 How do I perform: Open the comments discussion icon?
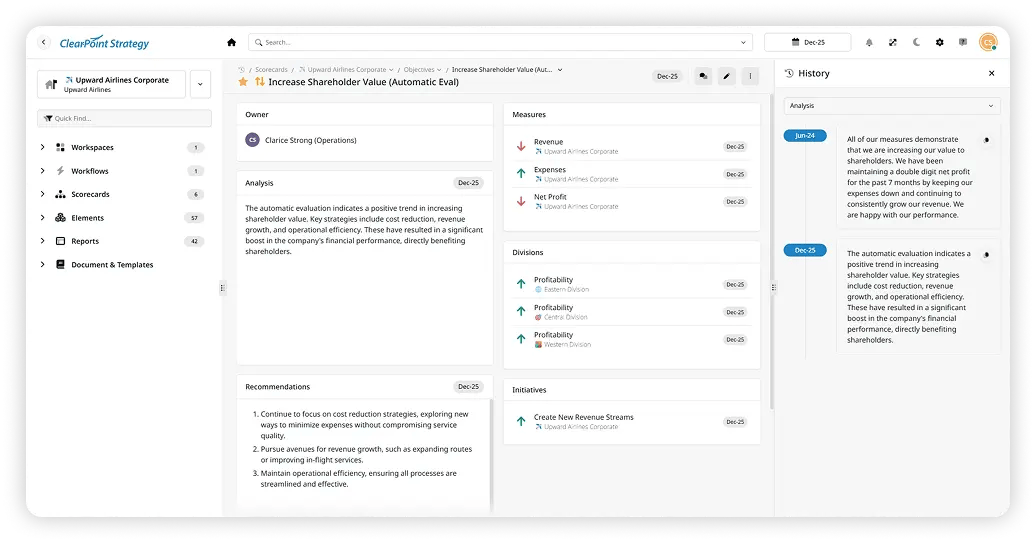[703, 76]
